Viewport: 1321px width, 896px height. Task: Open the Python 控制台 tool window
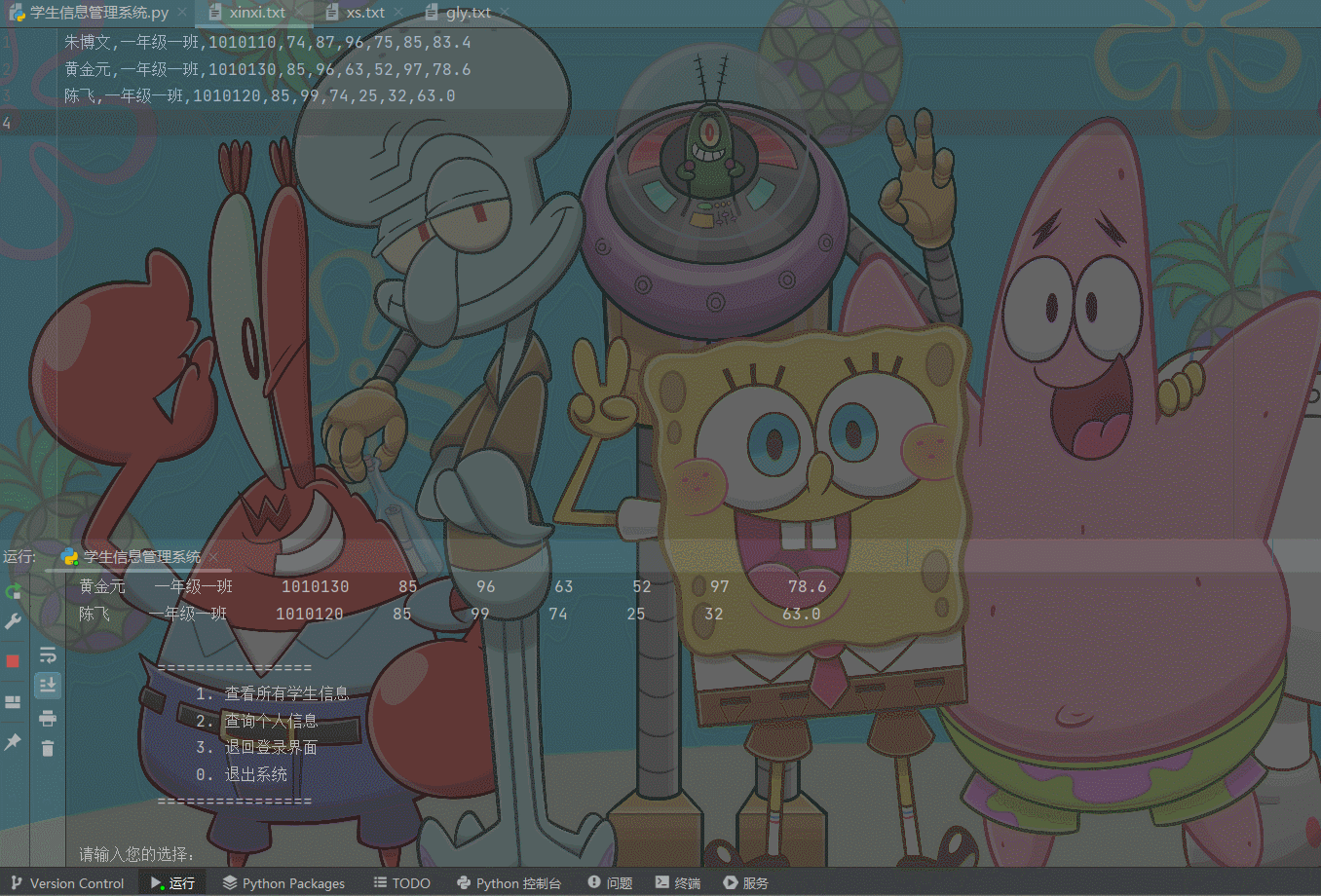[x=509, y=883]
